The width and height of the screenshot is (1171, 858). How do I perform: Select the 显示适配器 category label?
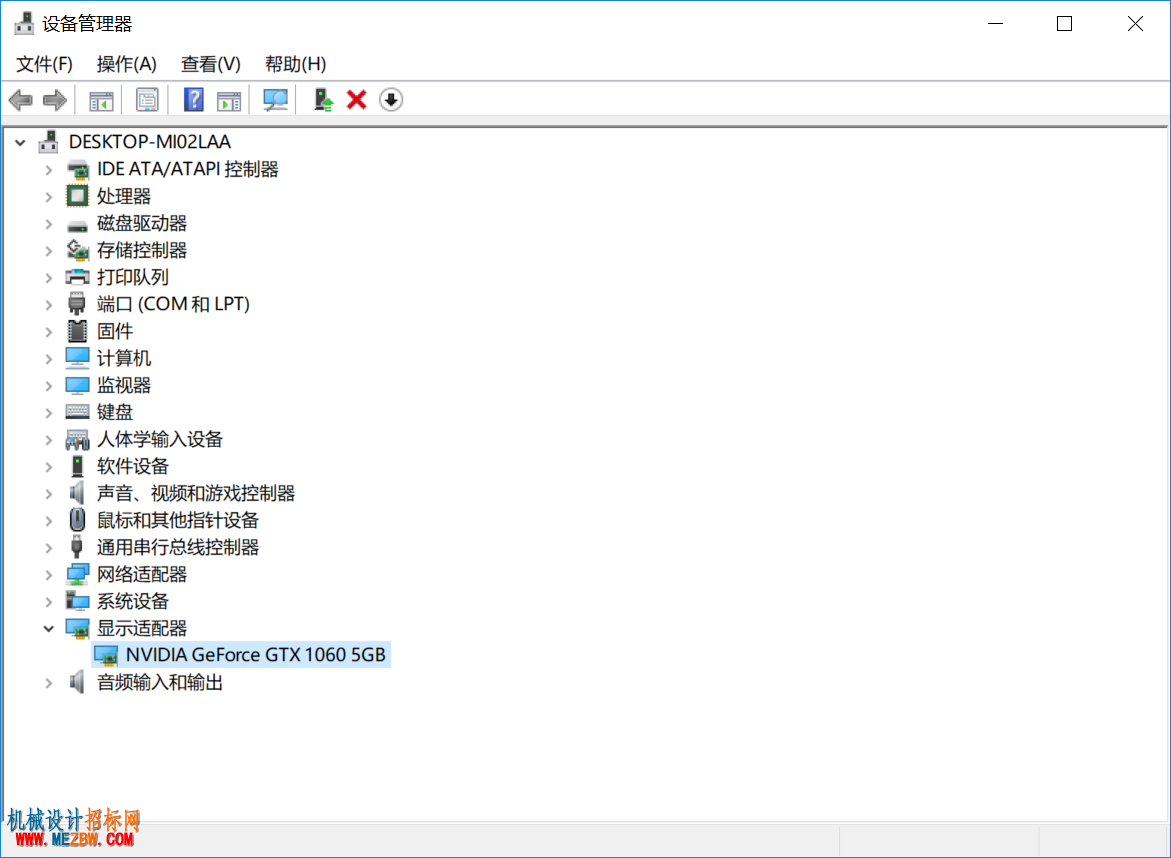click(x=142, y=628)
